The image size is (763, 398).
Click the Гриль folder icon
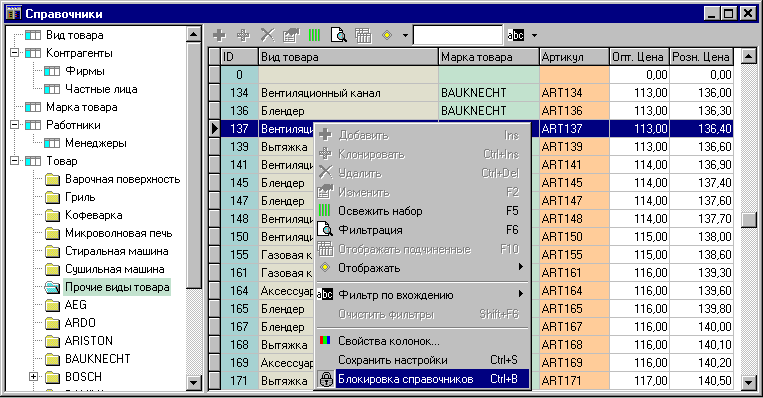point(52,197)
